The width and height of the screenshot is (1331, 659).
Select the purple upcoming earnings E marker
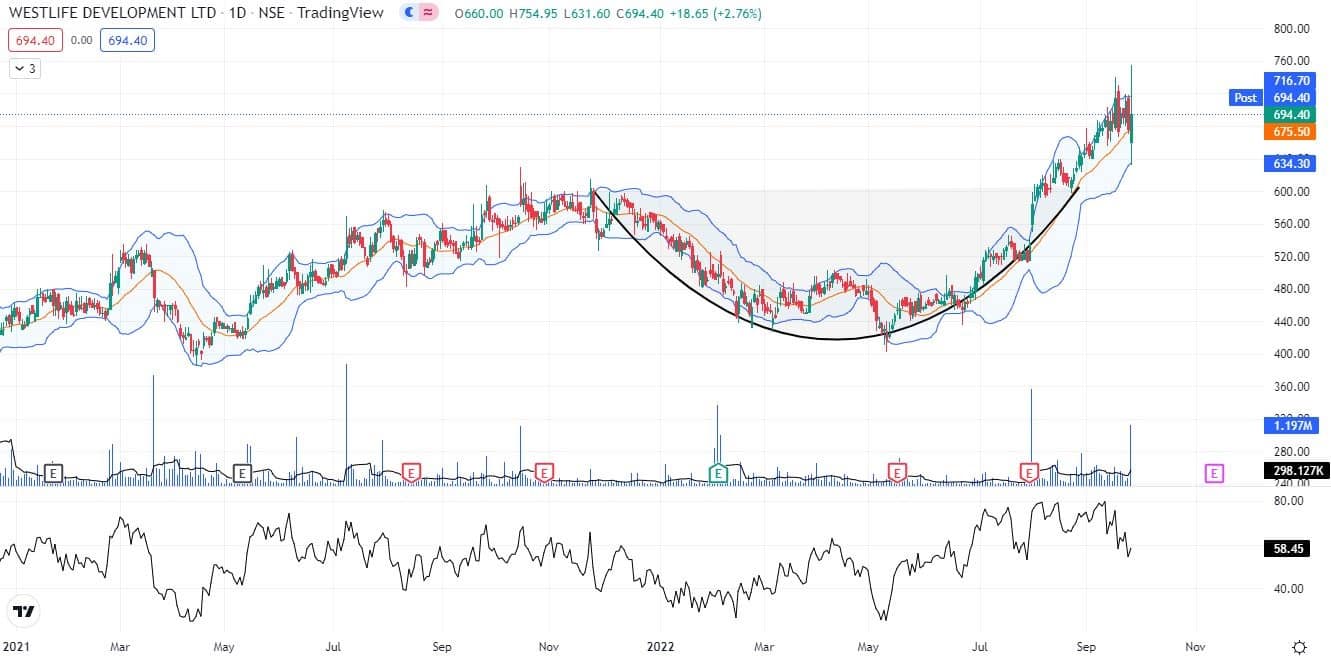point(1214,473)
